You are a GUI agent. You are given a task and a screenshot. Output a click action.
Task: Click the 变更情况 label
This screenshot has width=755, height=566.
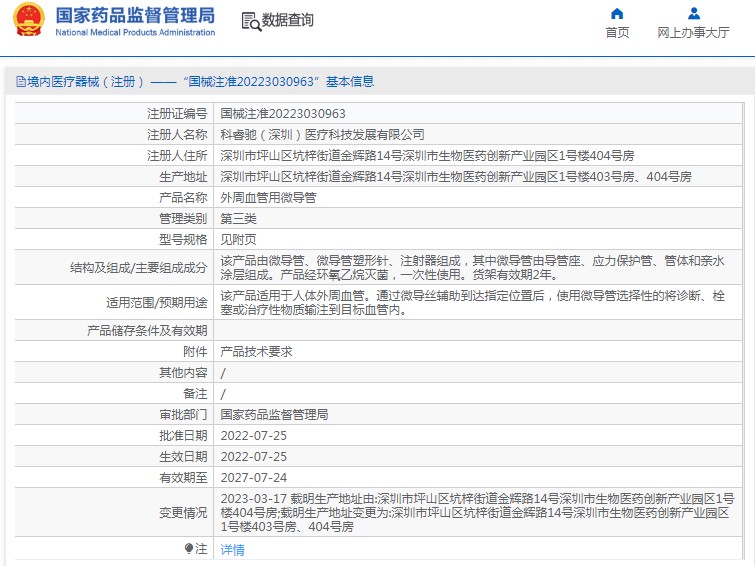pyautogui.click(x=183, y=513)
